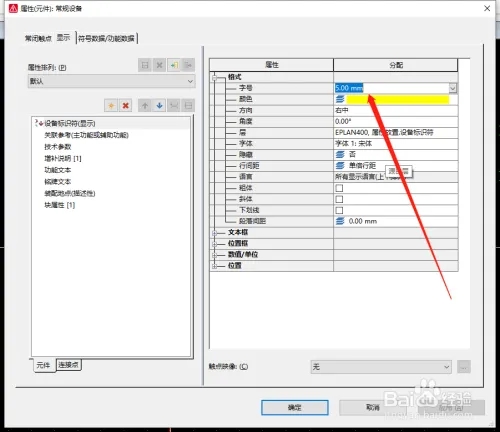The image size is (500, 432).
Task: Click layer icon beside 隐藏 value
Action: pyautogui.click(x=340, y=154)
